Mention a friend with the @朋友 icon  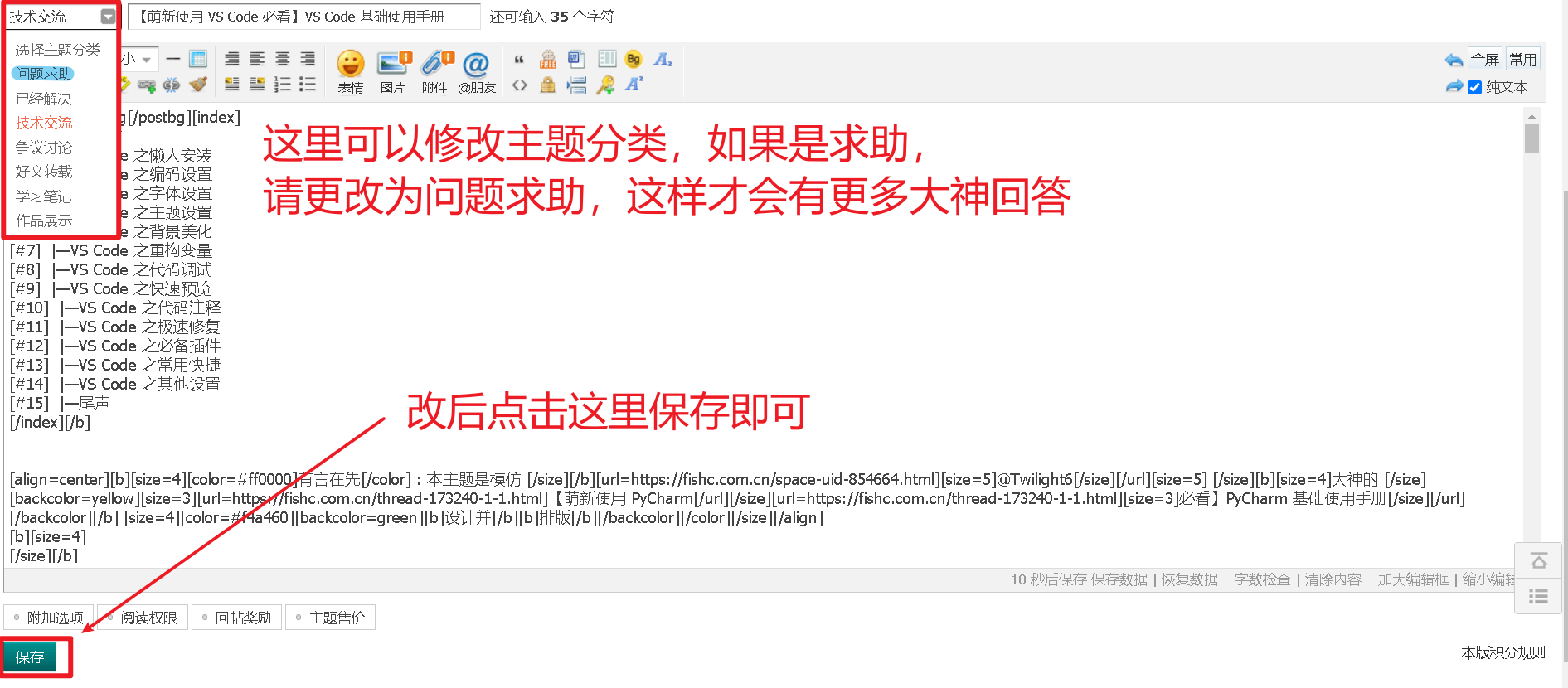(477, 71)
